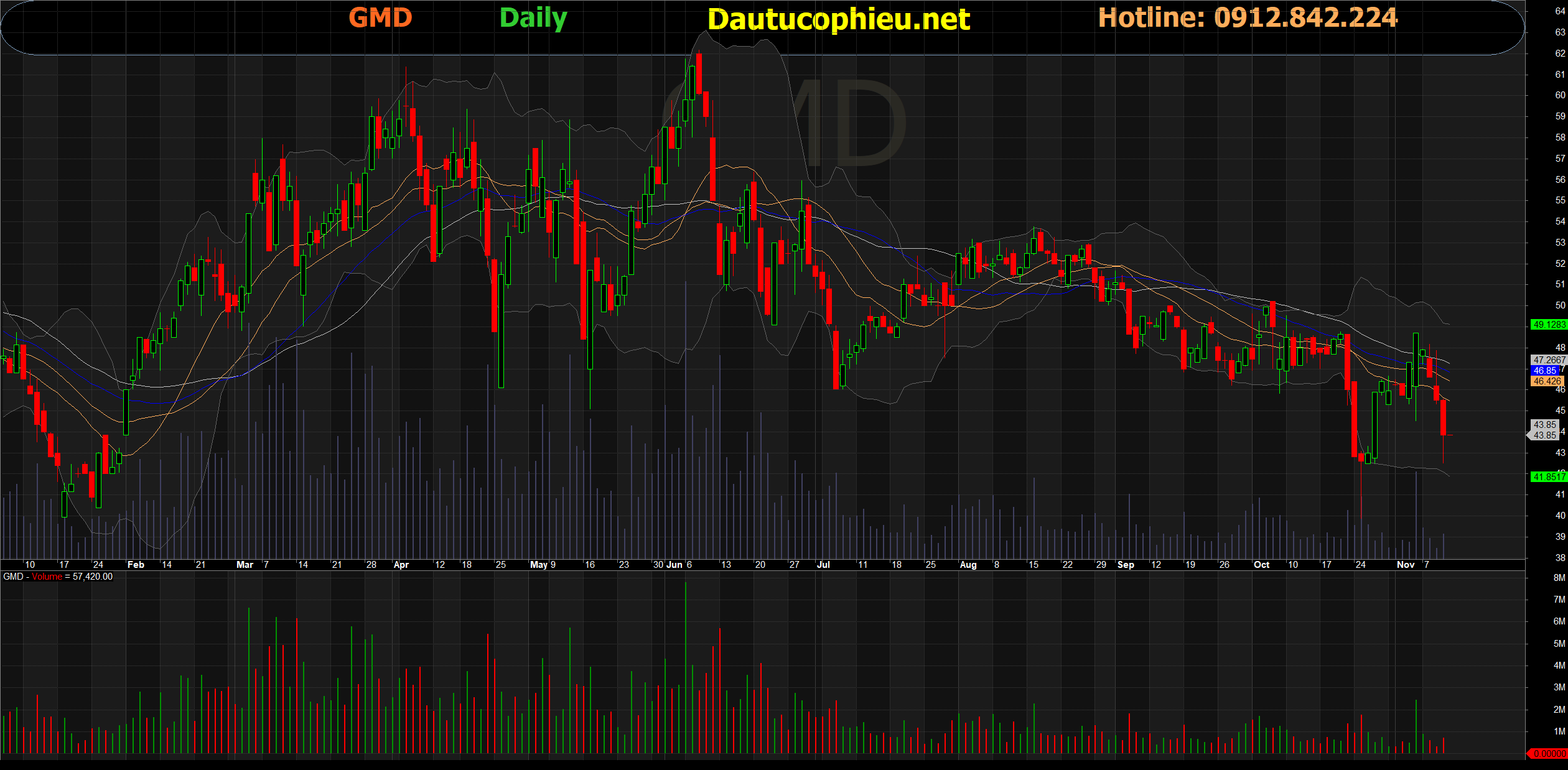Screen dimensions: 1568x770
Task: Click the green Daily interval label
Action: tap(533, 18)
